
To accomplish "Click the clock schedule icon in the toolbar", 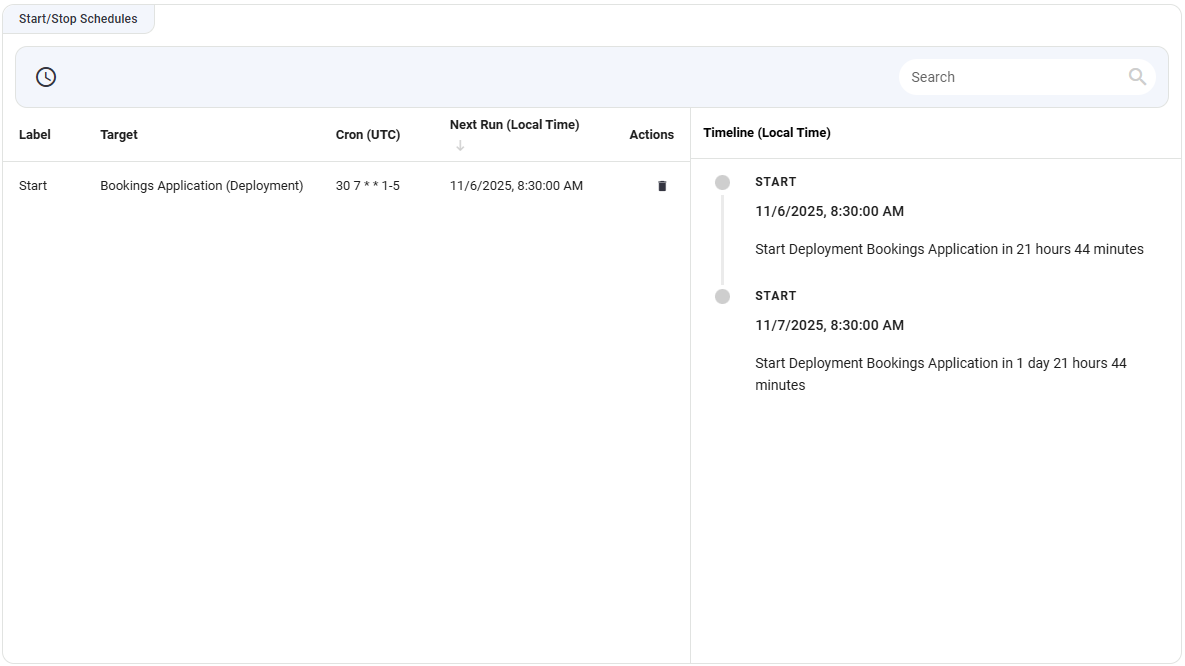I will click(x=46, y=77).
